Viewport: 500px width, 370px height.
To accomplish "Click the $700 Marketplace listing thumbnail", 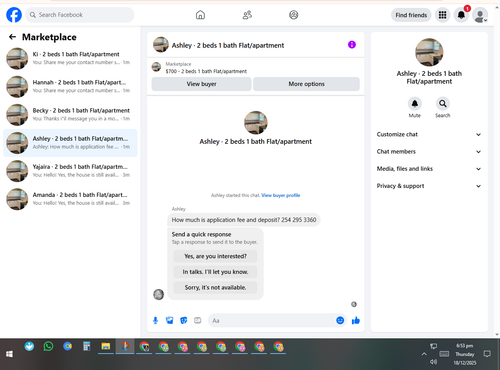I will 156,67.
